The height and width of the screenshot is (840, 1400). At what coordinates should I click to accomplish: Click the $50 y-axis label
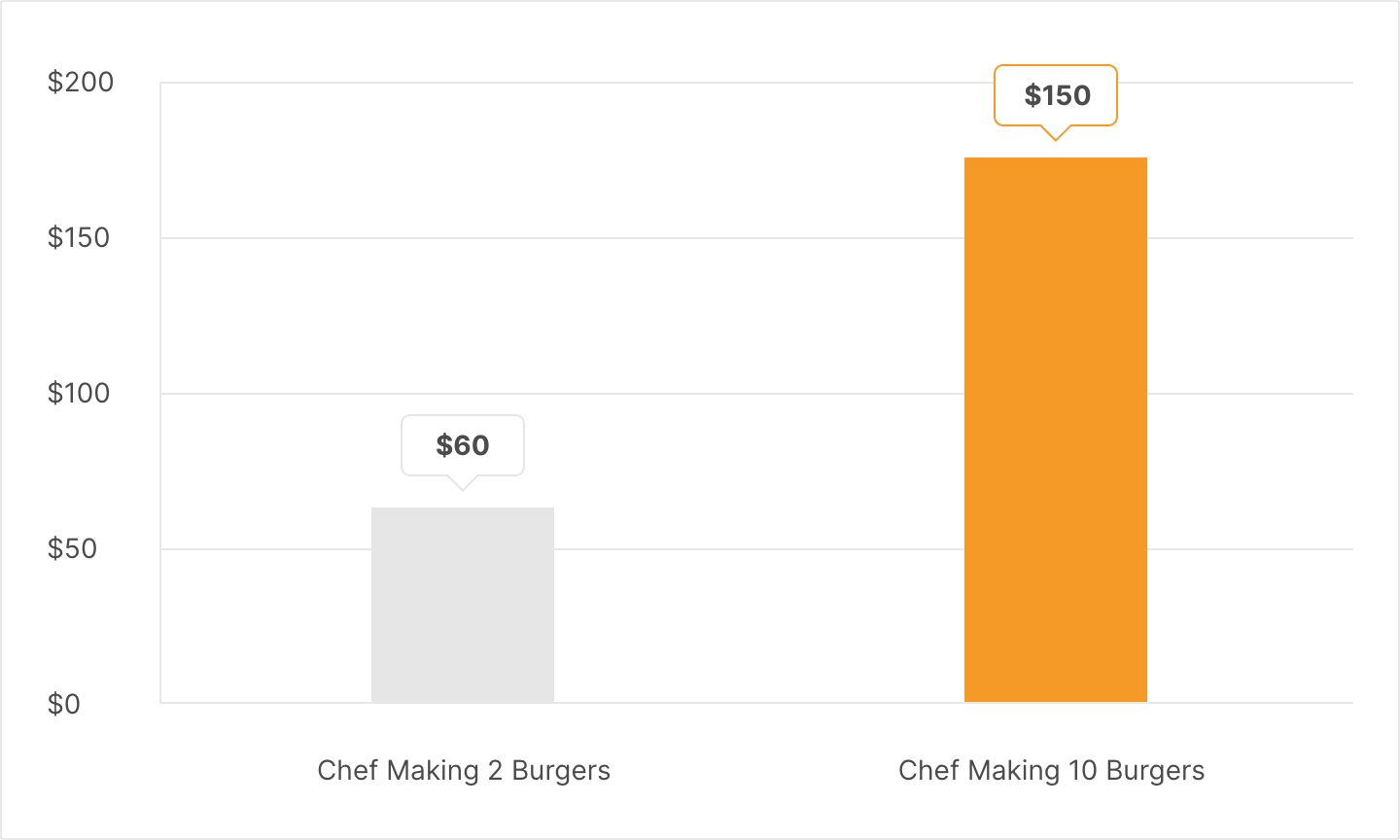(x=73, y=549)
